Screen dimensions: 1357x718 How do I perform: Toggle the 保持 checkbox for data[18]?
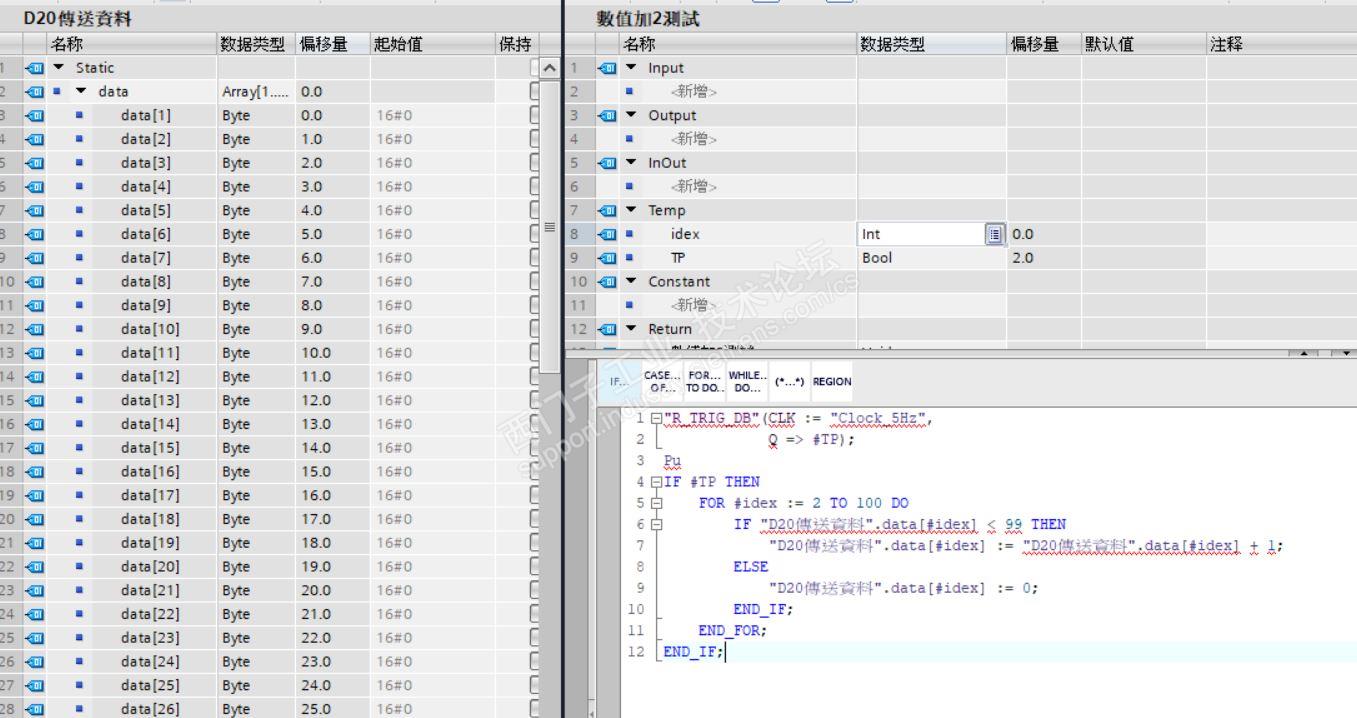point(535,519)
